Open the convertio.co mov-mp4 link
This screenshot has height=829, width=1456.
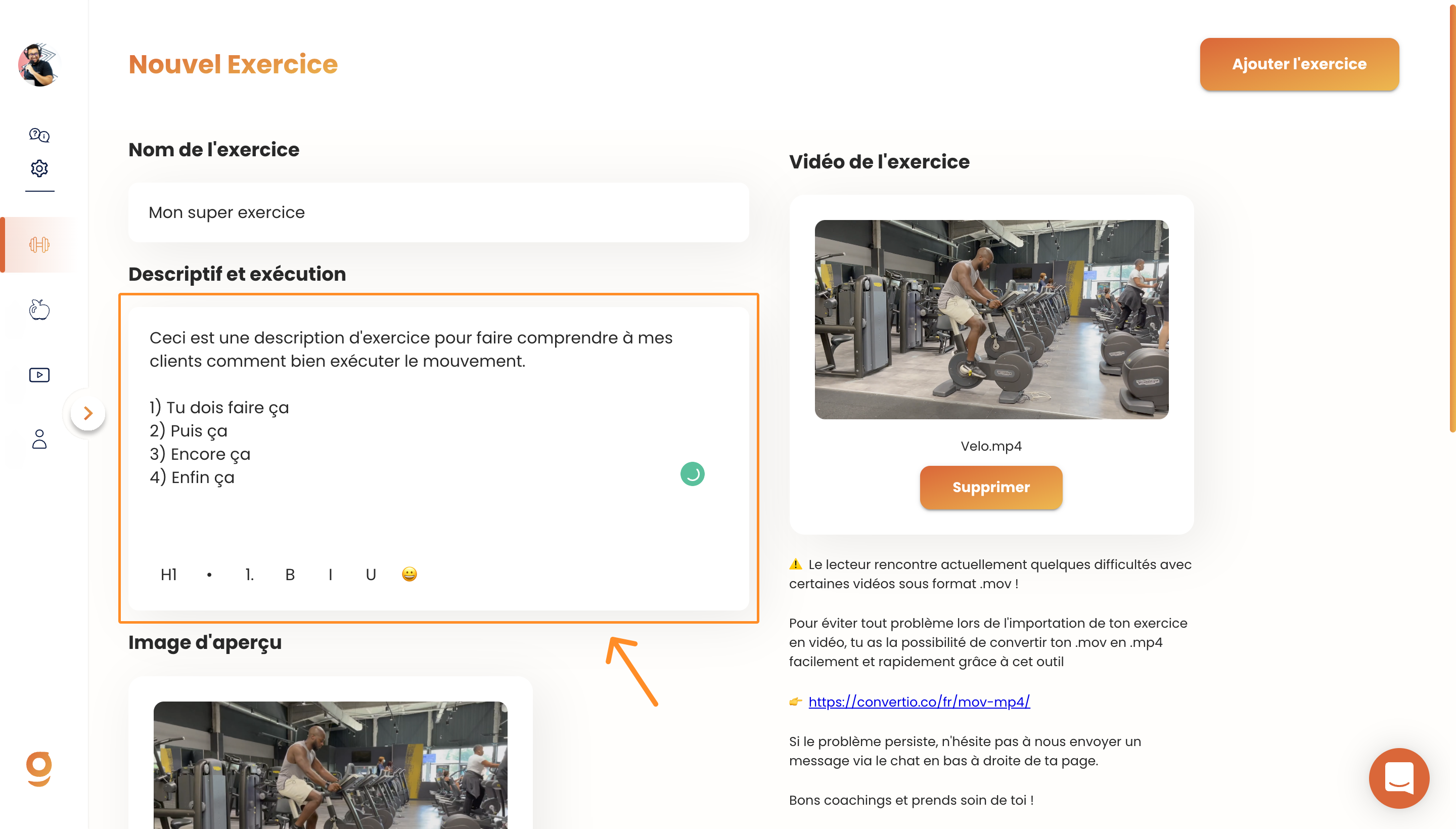click(919, 702)
